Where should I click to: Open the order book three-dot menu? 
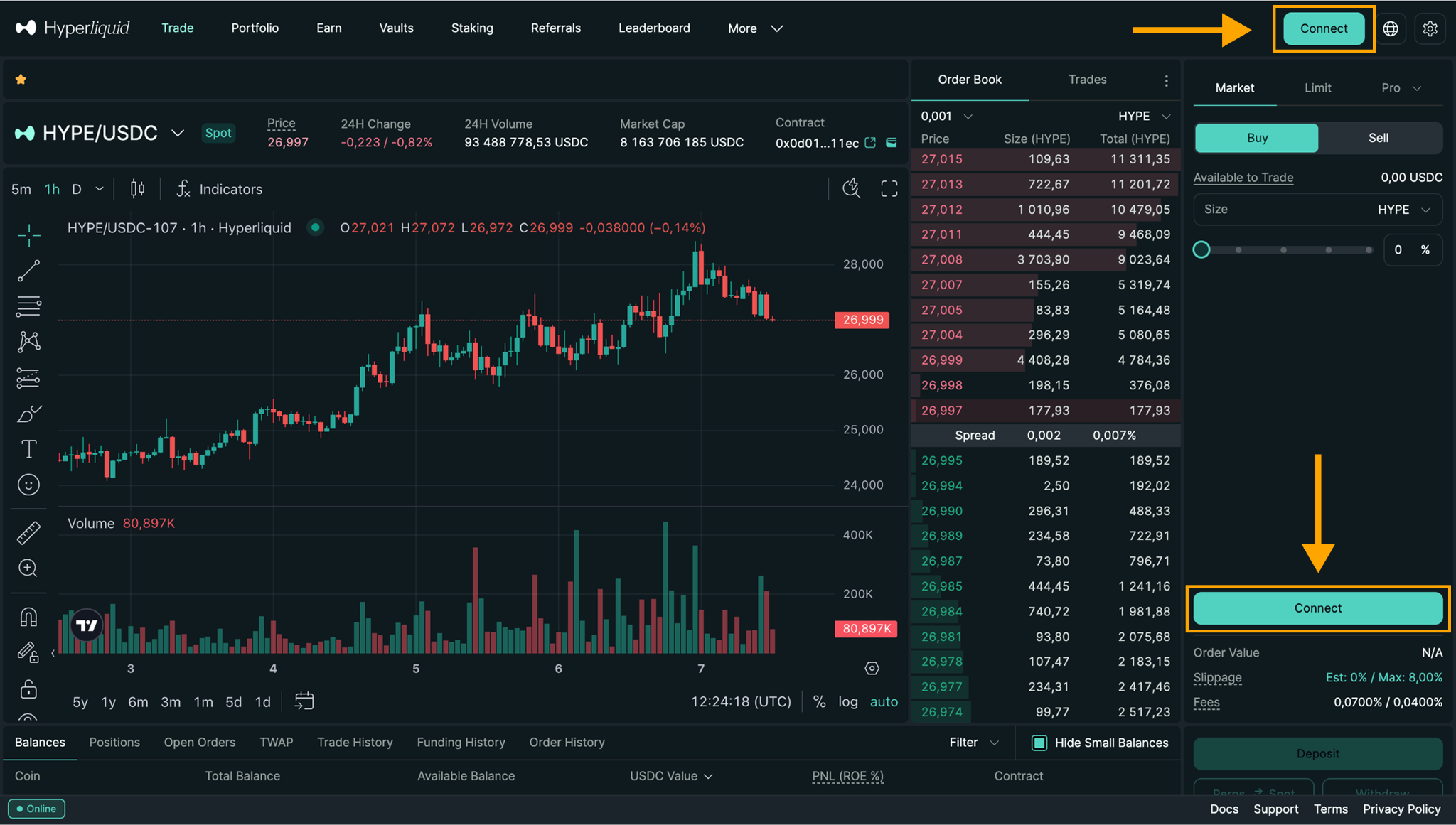(1167, 80)
